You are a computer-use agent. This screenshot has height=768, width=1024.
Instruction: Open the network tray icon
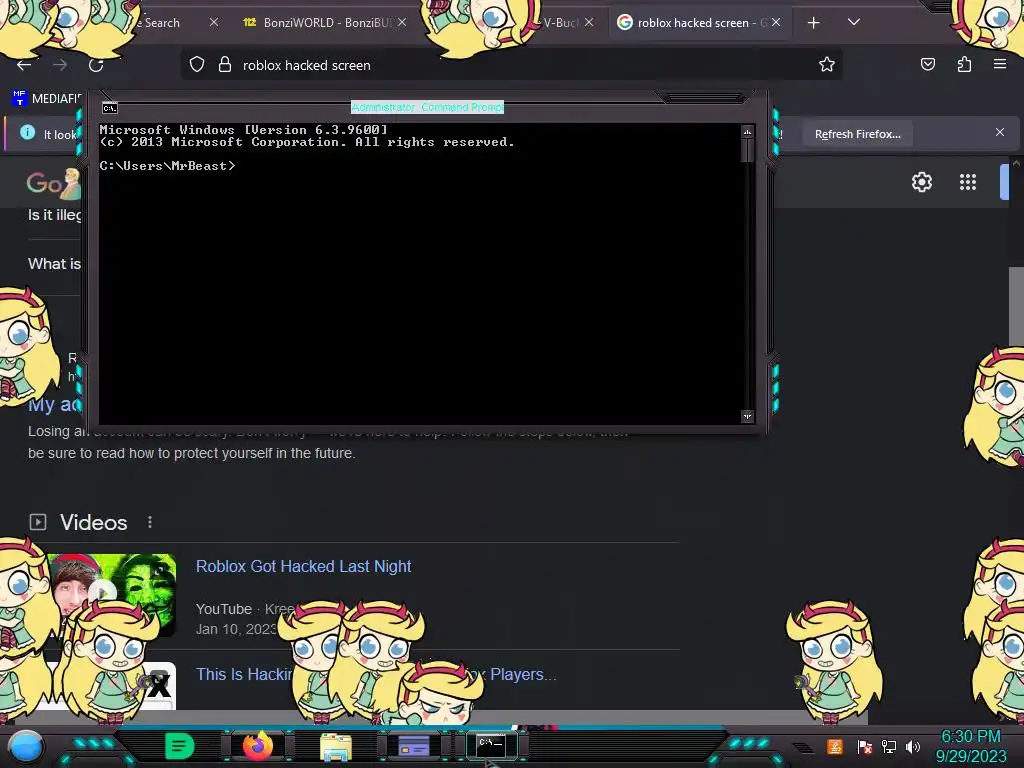(889, 746)
